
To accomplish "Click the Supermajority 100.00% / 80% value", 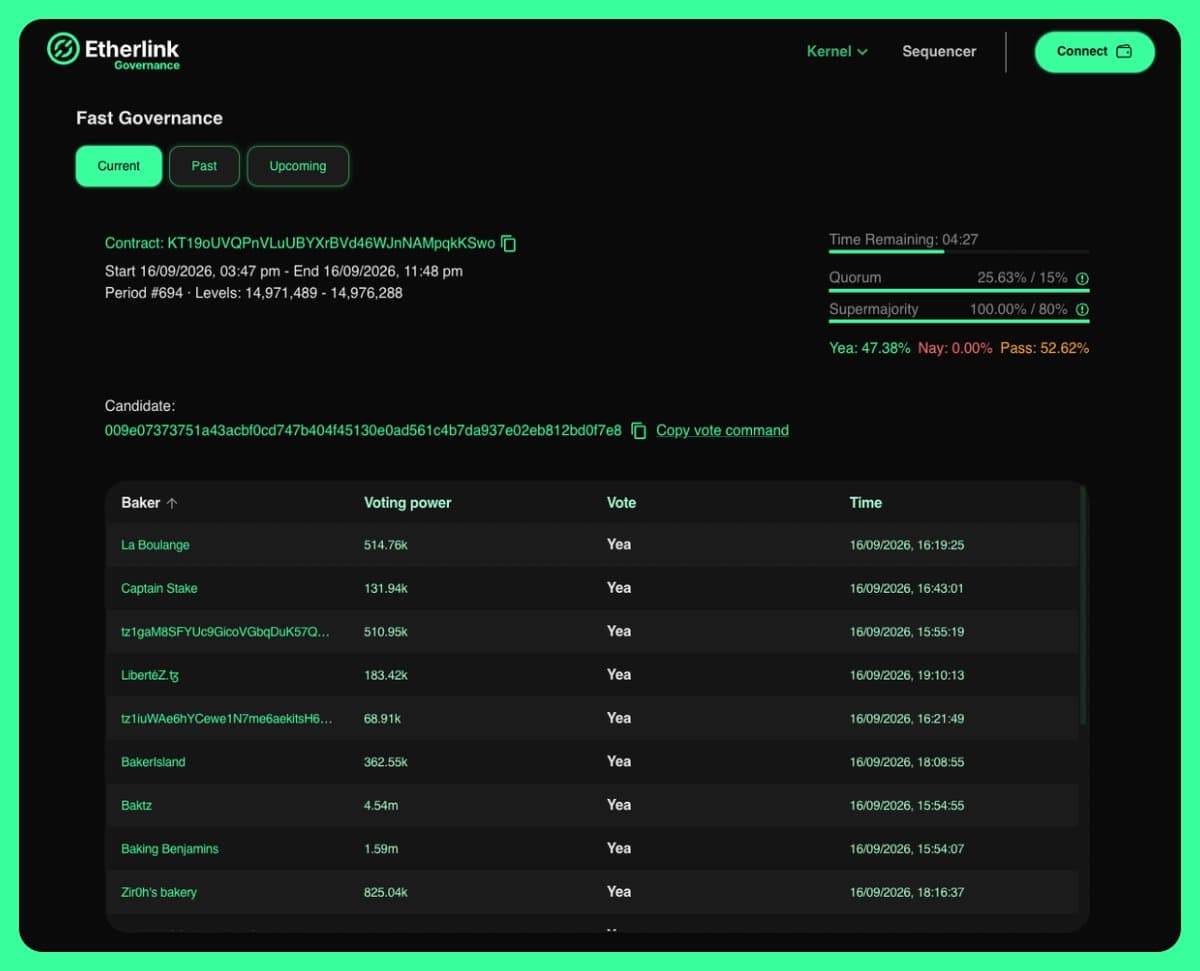I will point(1018,310).
